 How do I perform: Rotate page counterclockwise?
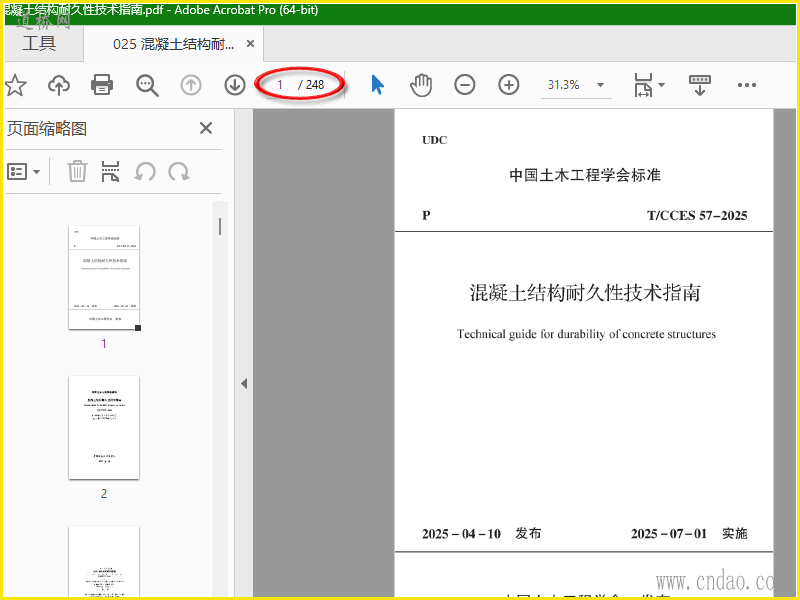click(x=145, y=171)
